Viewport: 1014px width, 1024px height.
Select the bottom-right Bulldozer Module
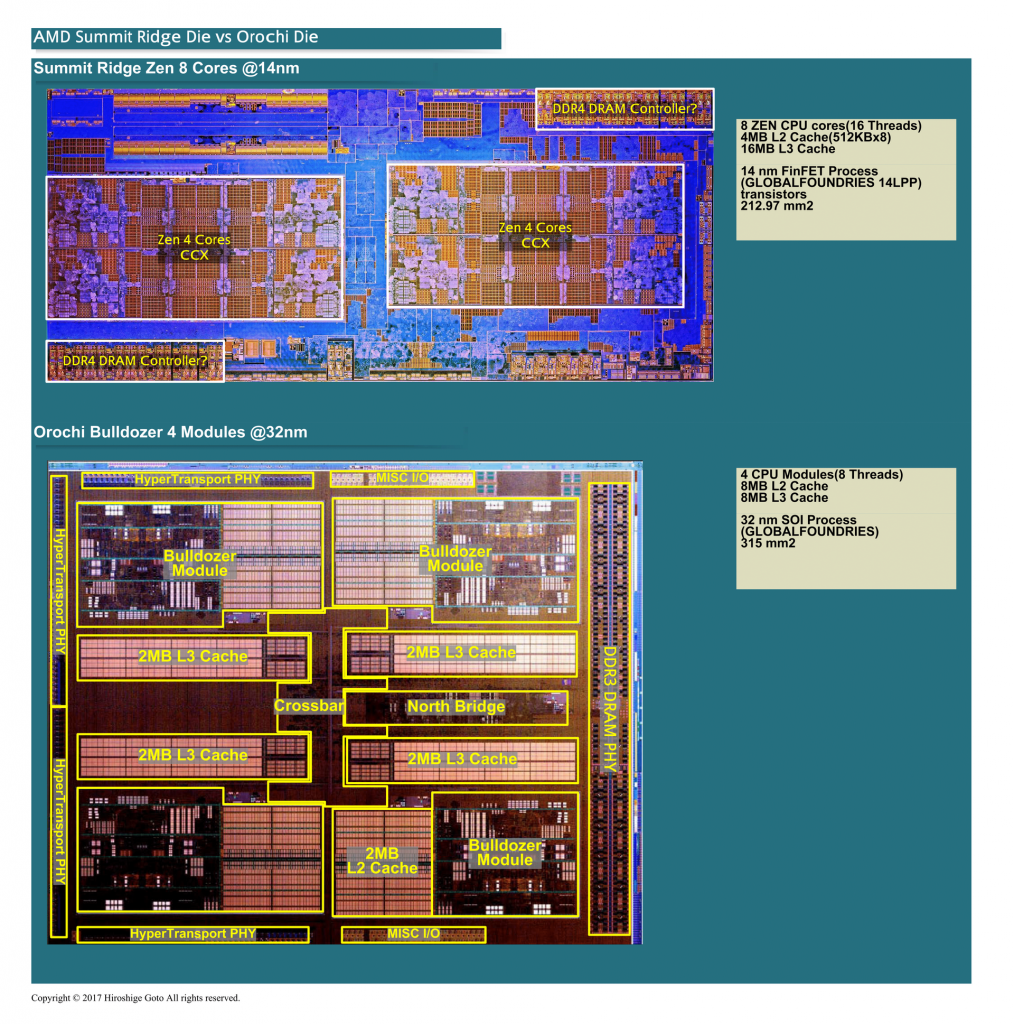click(505, 853)
